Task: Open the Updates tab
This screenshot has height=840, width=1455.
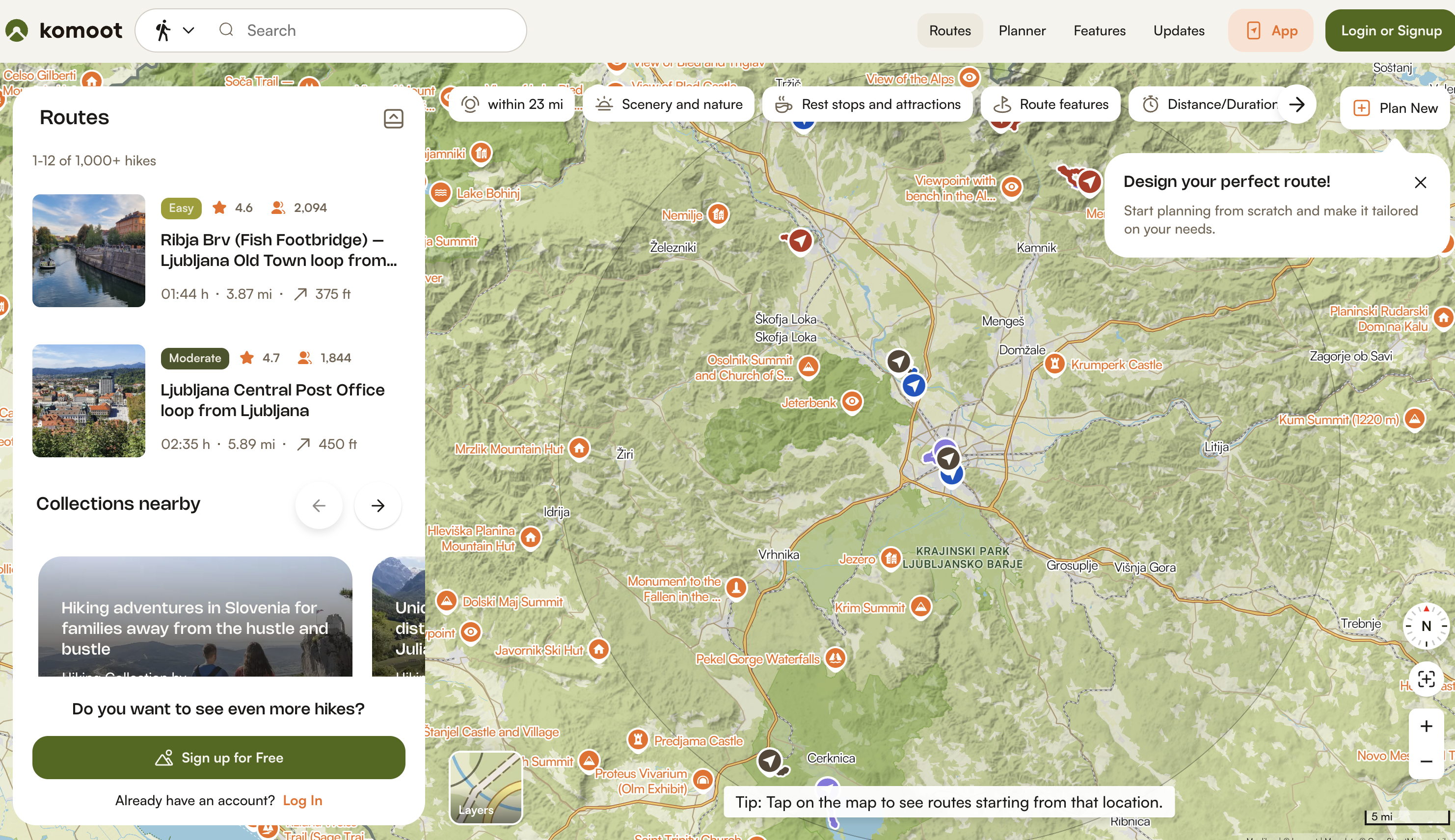Action: pos(1179,30)
